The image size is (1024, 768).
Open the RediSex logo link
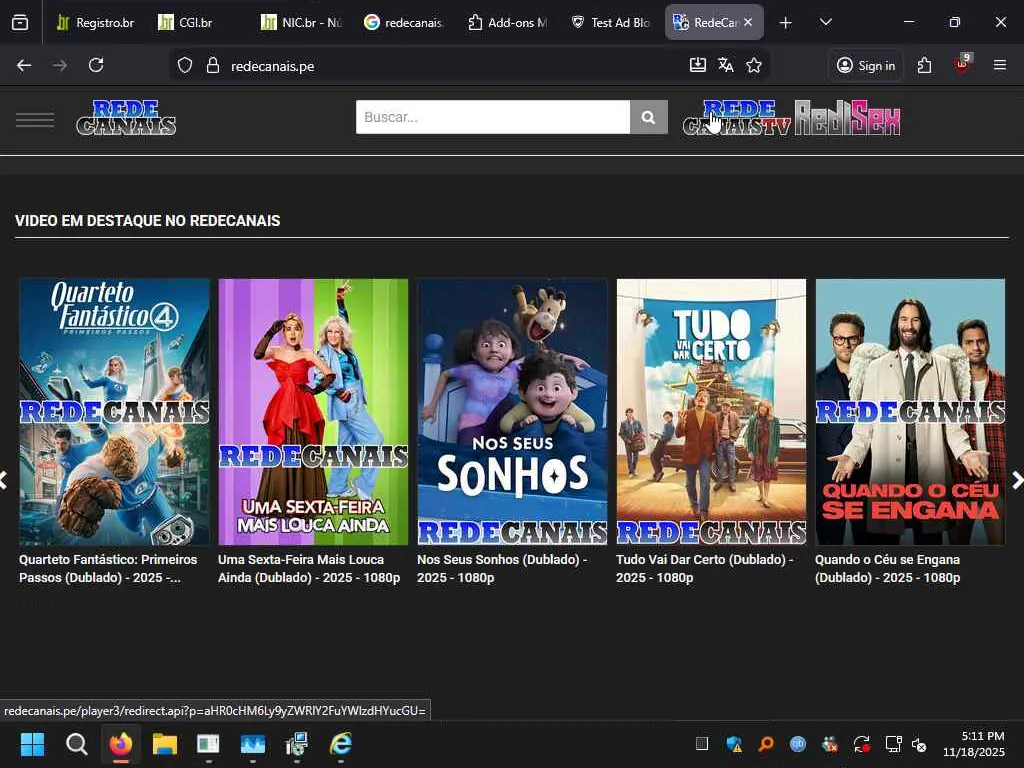[x=848, y=118]
